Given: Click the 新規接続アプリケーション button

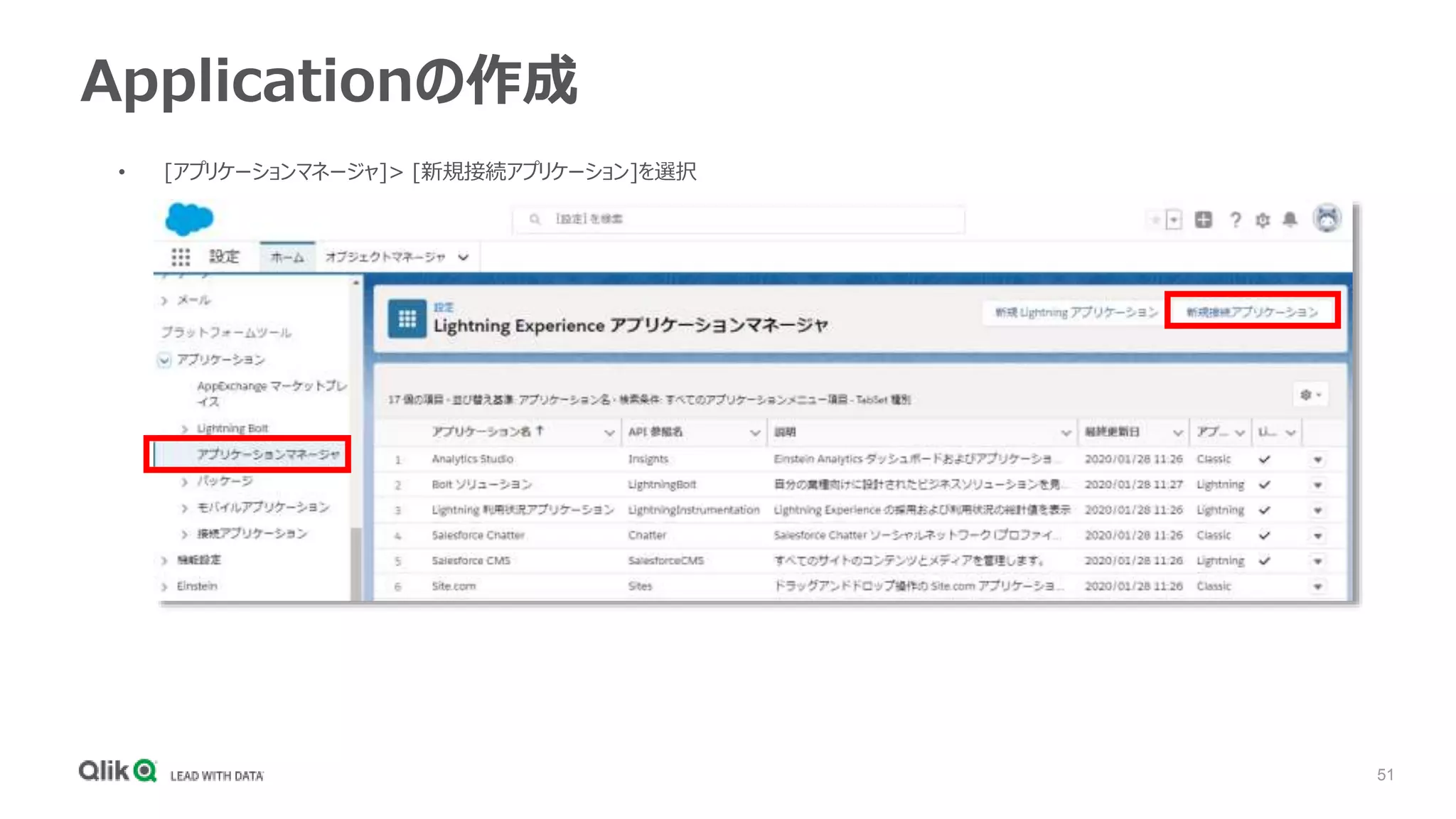Looking at the screenshot, I should click(x=1252, y=312).
